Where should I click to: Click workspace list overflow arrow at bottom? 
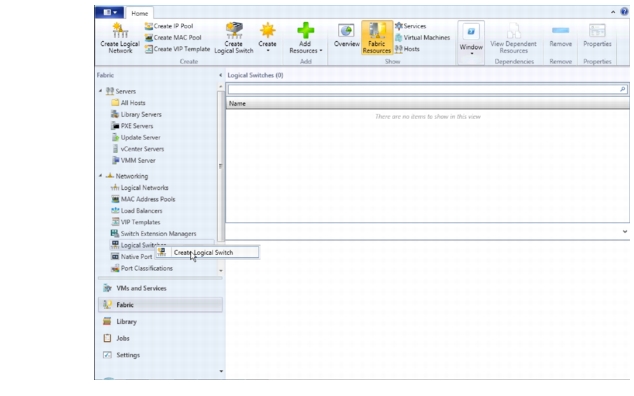(x=221, y=371)
